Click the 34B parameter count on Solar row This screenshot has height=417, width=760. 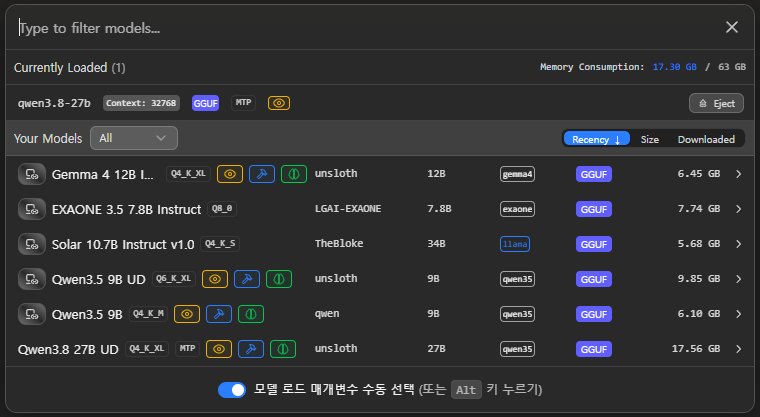[x=436, y=243]
